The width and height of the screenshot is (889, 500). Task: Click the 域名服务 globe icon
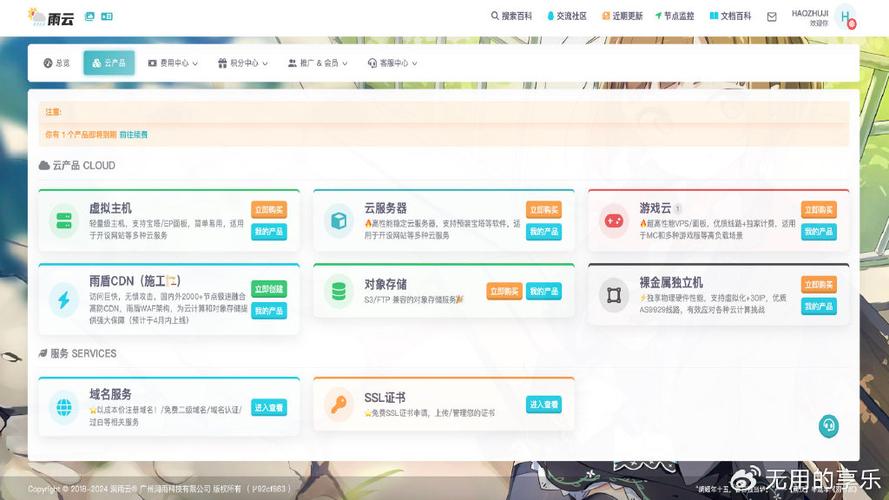(x=64, y=407)
